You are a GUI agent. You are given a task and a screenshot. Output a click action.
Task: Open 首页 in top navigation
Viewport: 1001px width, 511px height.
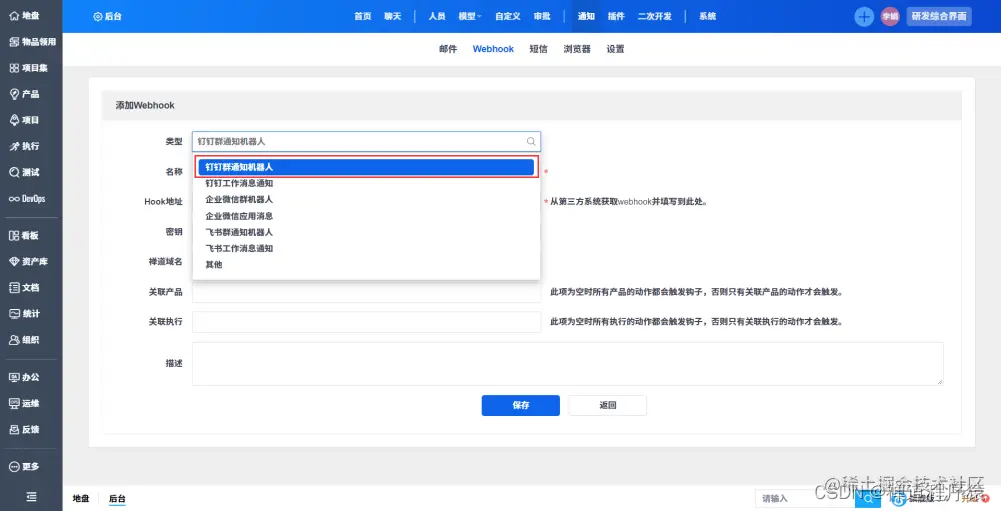point(363,16)
